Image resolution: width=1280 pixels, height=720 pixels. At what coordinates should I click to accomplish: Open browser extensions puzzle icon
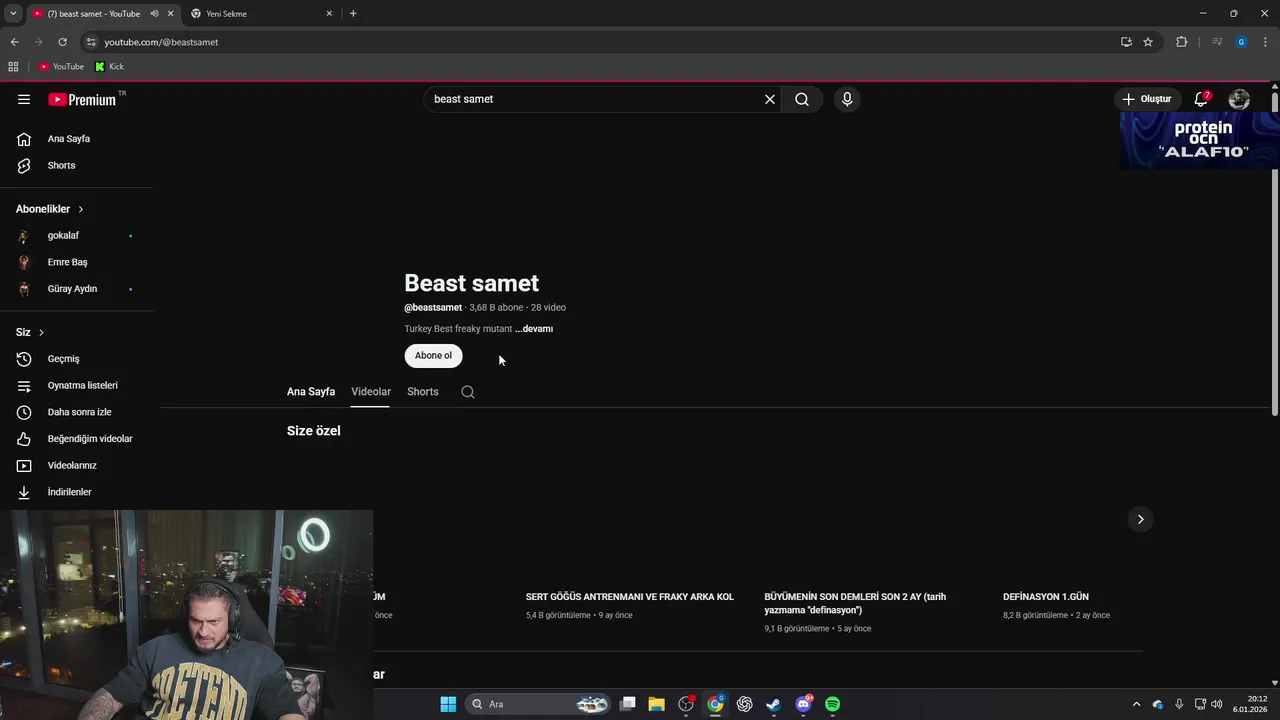[x=1182, y=42]
